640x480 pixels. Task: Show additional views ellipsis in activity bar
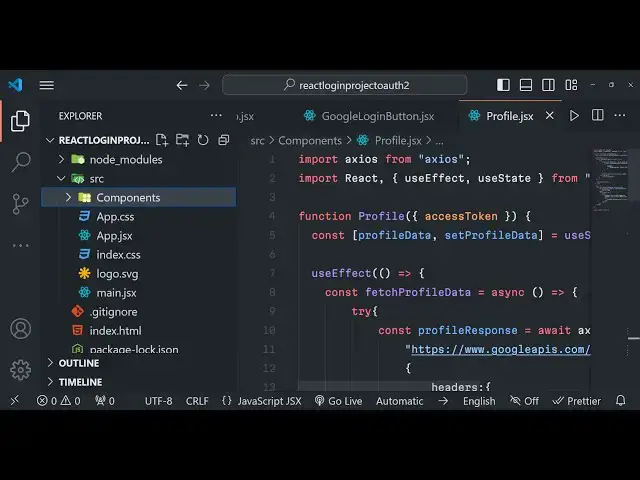click(20, 245)
